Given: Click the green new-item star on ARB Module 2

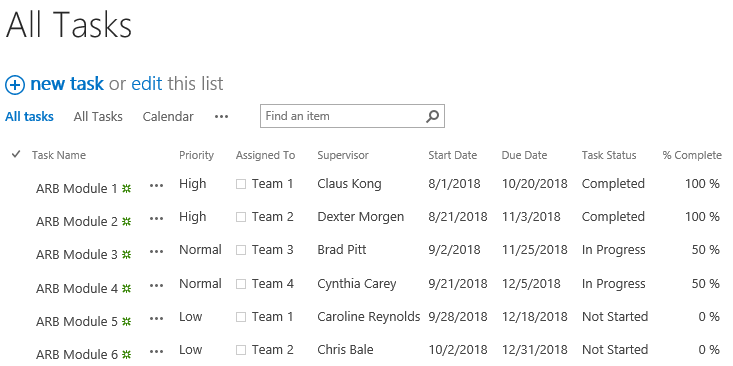Looking at the screenshot, I should (126, 222).
